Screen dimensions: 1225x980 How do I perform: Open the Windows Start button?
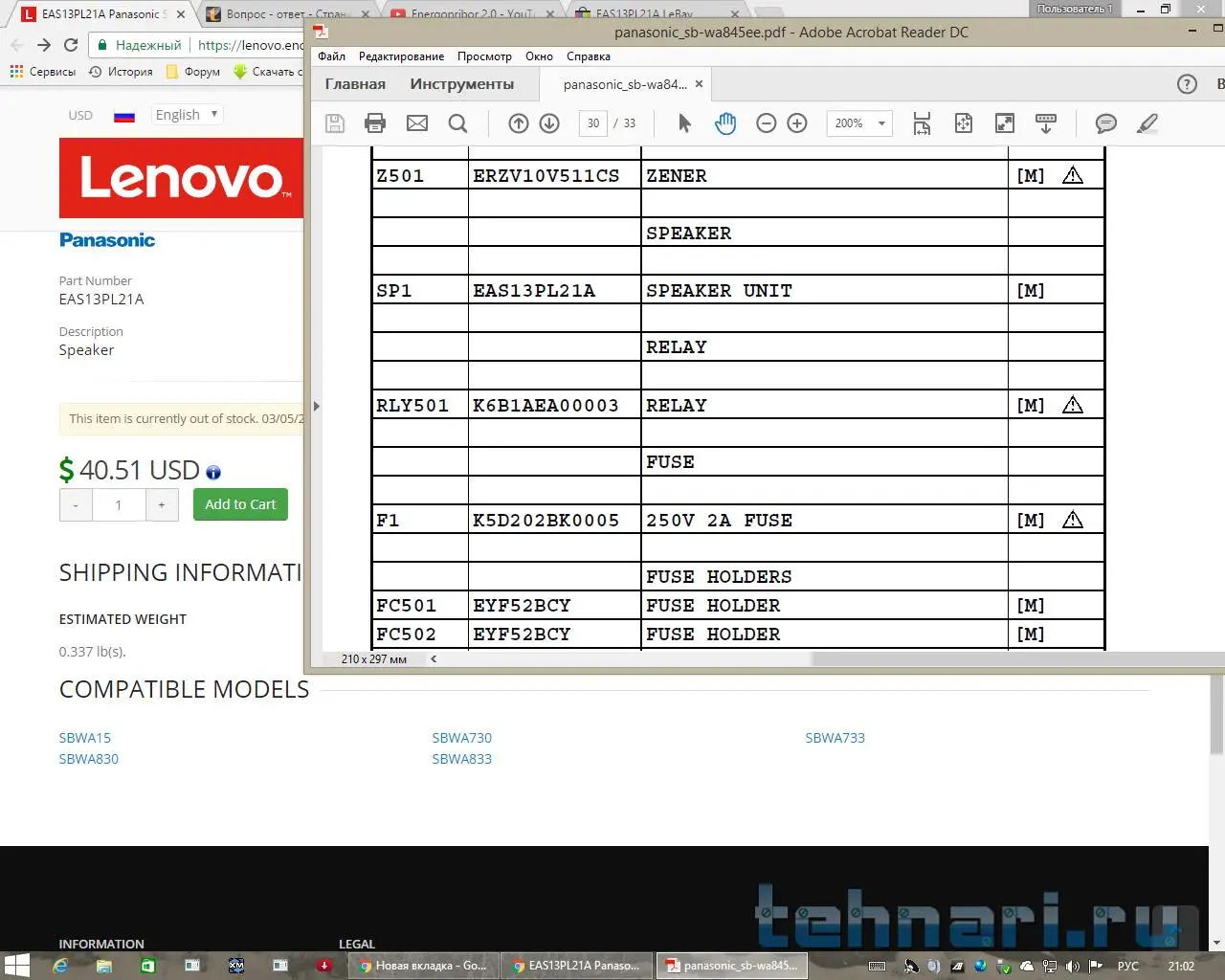[17, 966]
